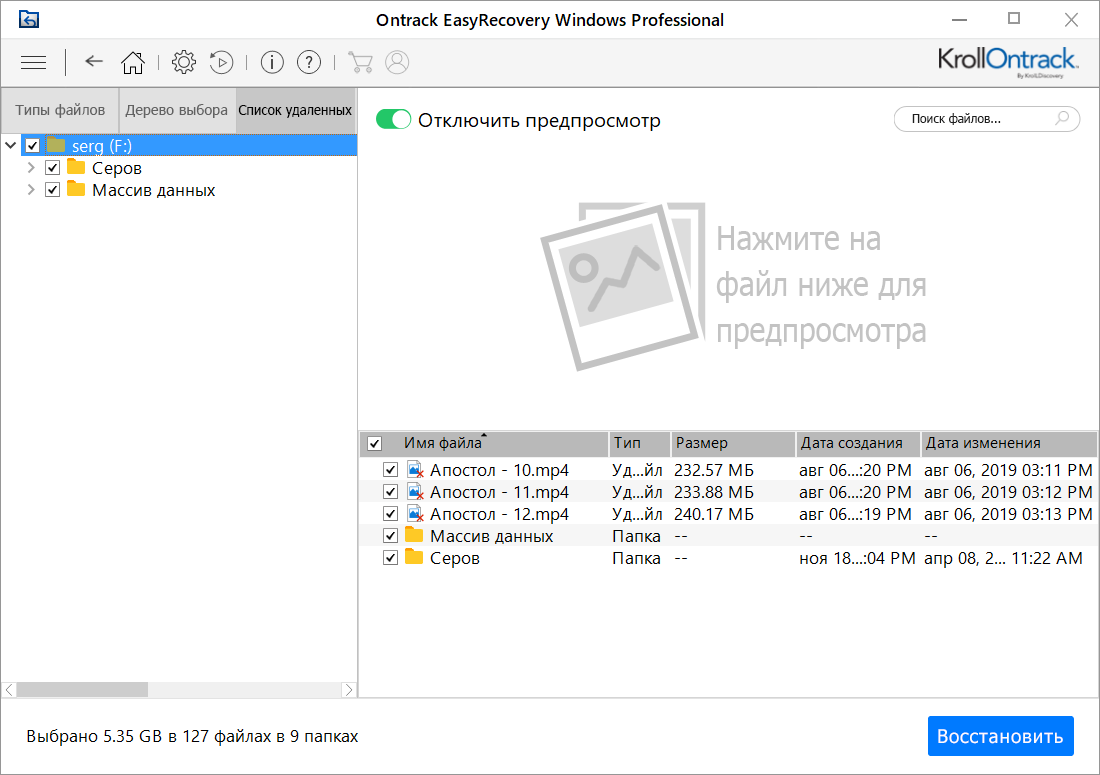Select Массив данных row in file list

tap(728, 536)
